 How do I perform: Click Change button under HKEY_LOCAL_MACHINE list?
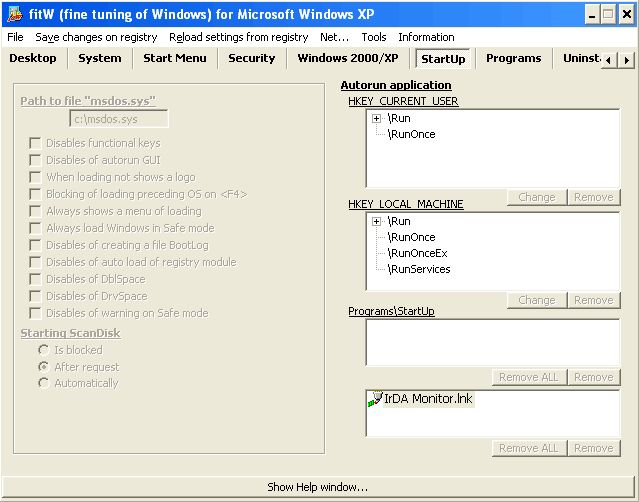tap(537, 300)
